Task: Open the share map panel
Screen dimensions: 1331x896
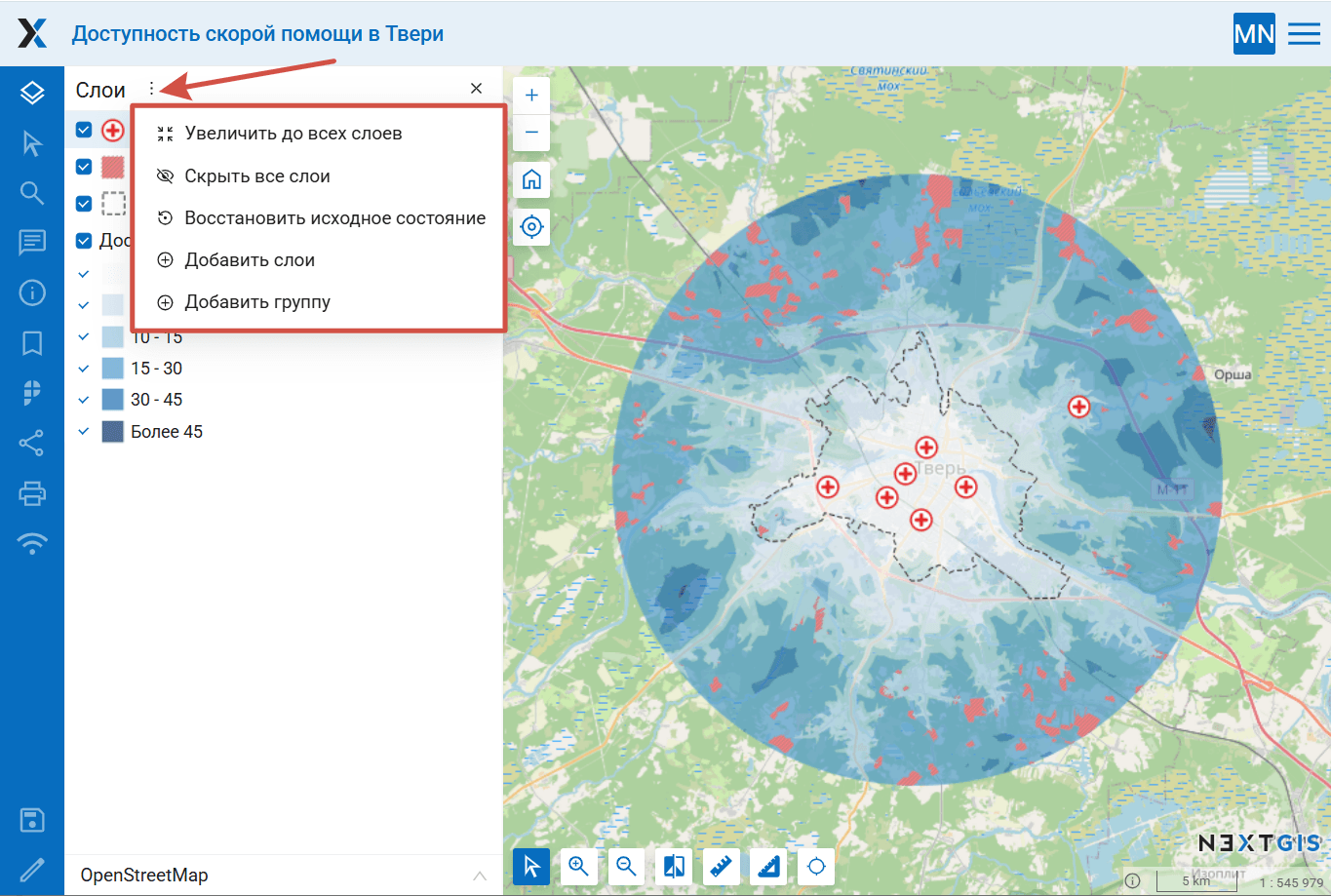Action: coord(32,443)
